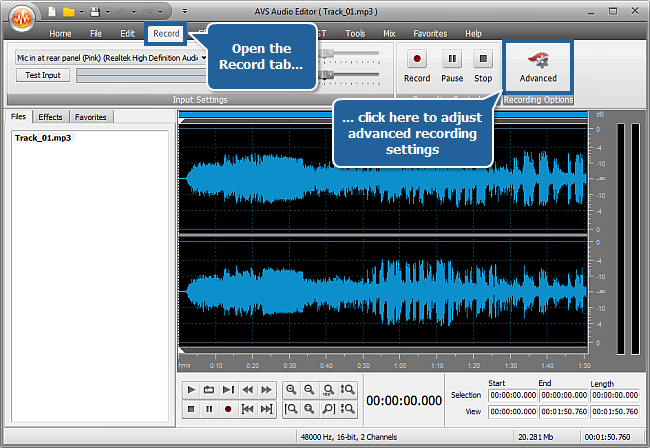Zoom to selection end bracket magnifier
The height and width of the screenshot is (448, 650).
pos(329,409)
